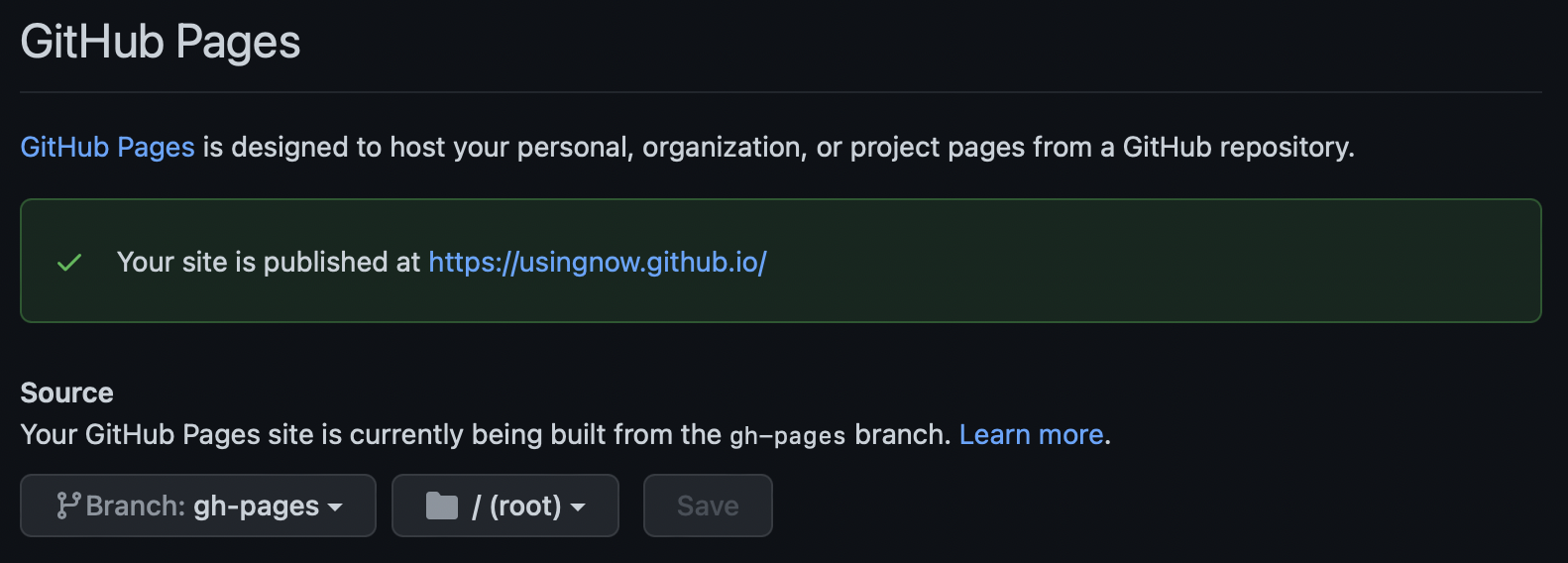The height and width of the screenshot is (563, 1568).
Task: Click the Source subsection heading
Action: pos(67,393)
